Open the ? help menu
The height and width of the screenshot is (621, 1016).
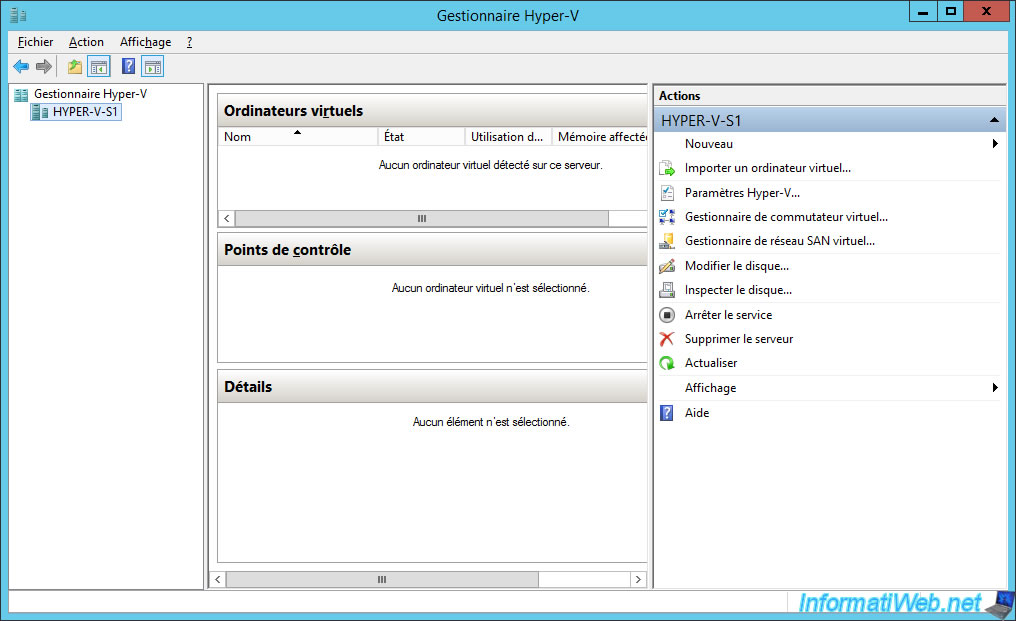(x=189, y=42)
